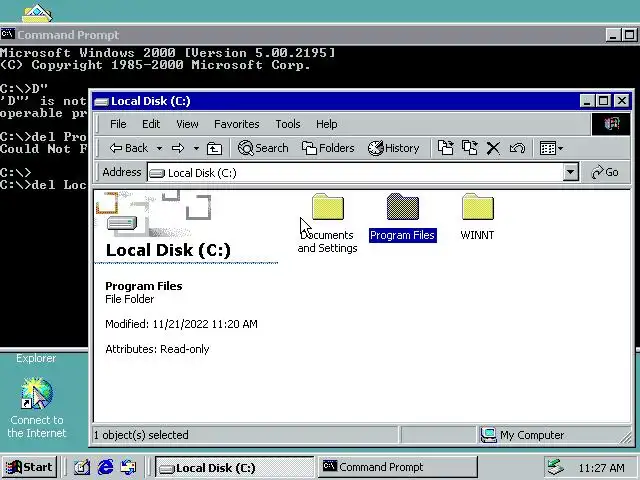Screen dimensions: 640x480
Task: Go back using the Back button
Action: 129,148
